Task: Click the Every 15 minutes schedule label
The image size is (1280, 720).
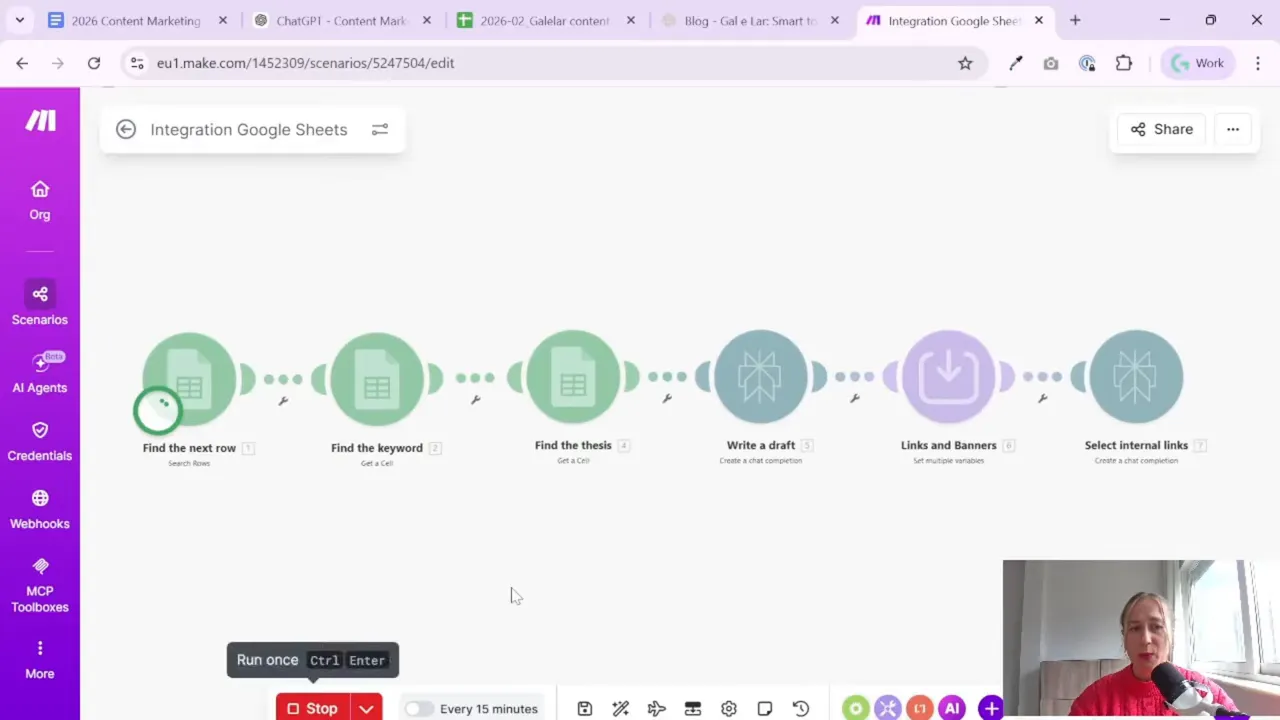Action: pyautogui.click(x=489, y=709)
